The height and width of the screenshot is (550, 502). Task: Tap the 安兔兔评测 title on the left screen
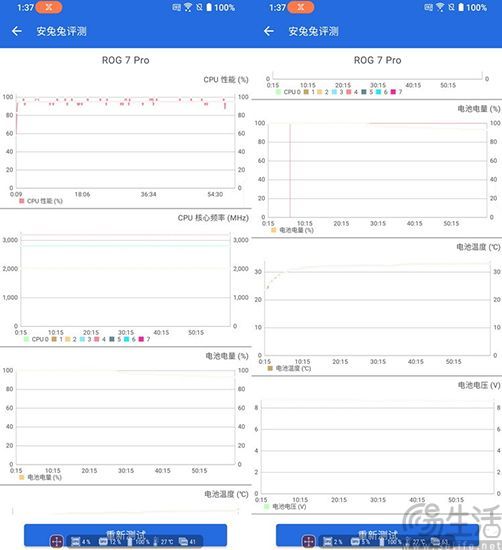click(61, 31)
